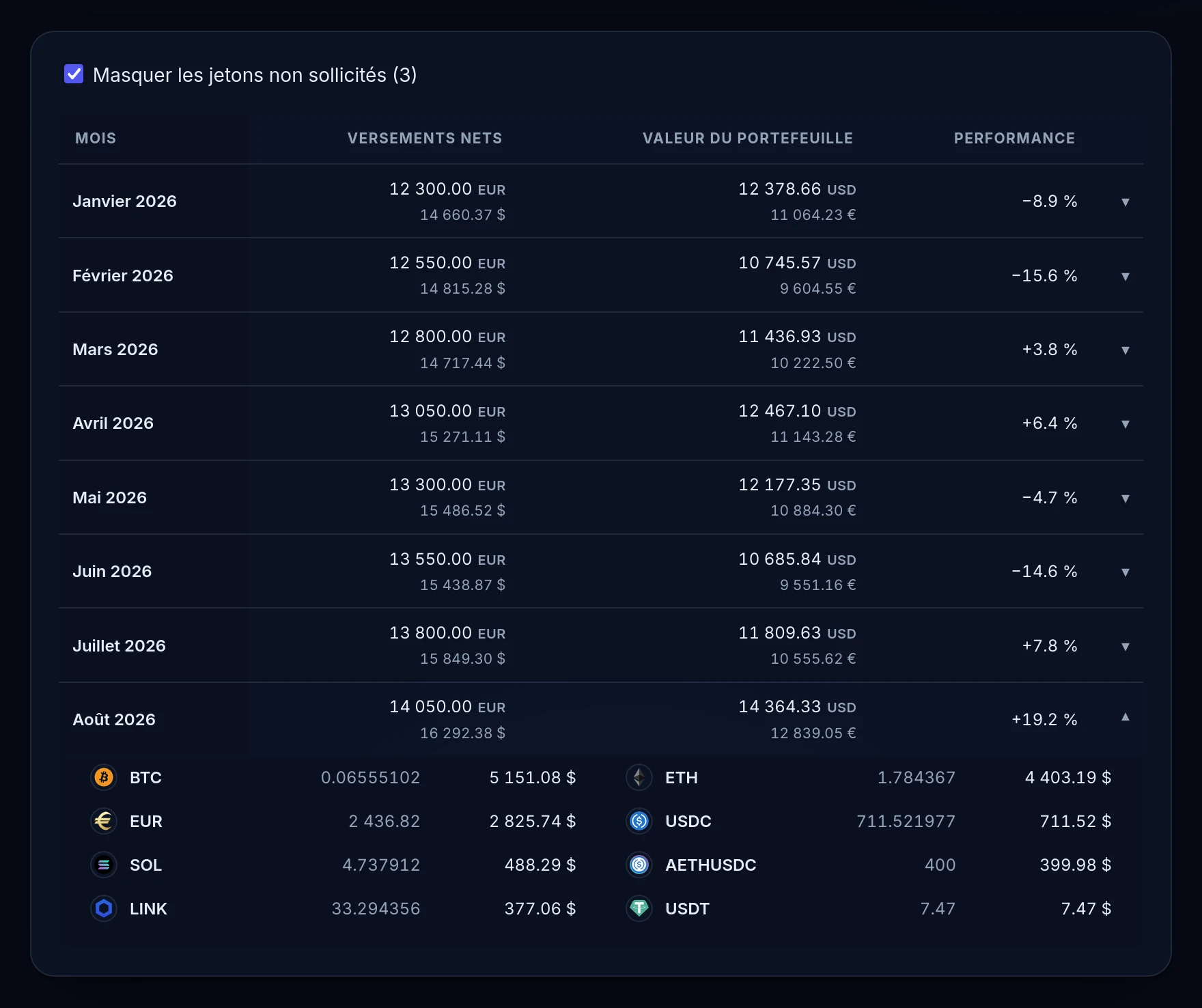1202x1008 pixels.
Task: Click the USDT Tether token icon
Action: click(639, 908)
